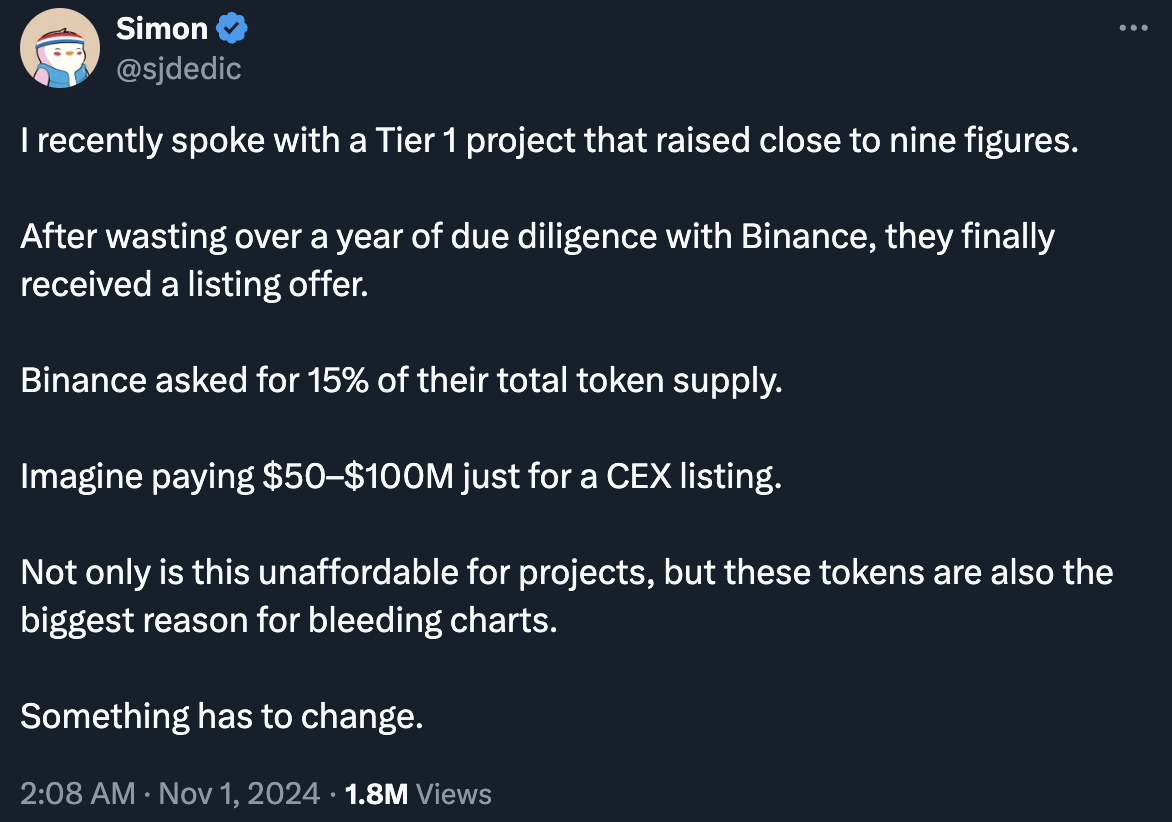Click the '$50–$100M' amount in the tweet
The image size is (1172, 822).
coord(358,477)
